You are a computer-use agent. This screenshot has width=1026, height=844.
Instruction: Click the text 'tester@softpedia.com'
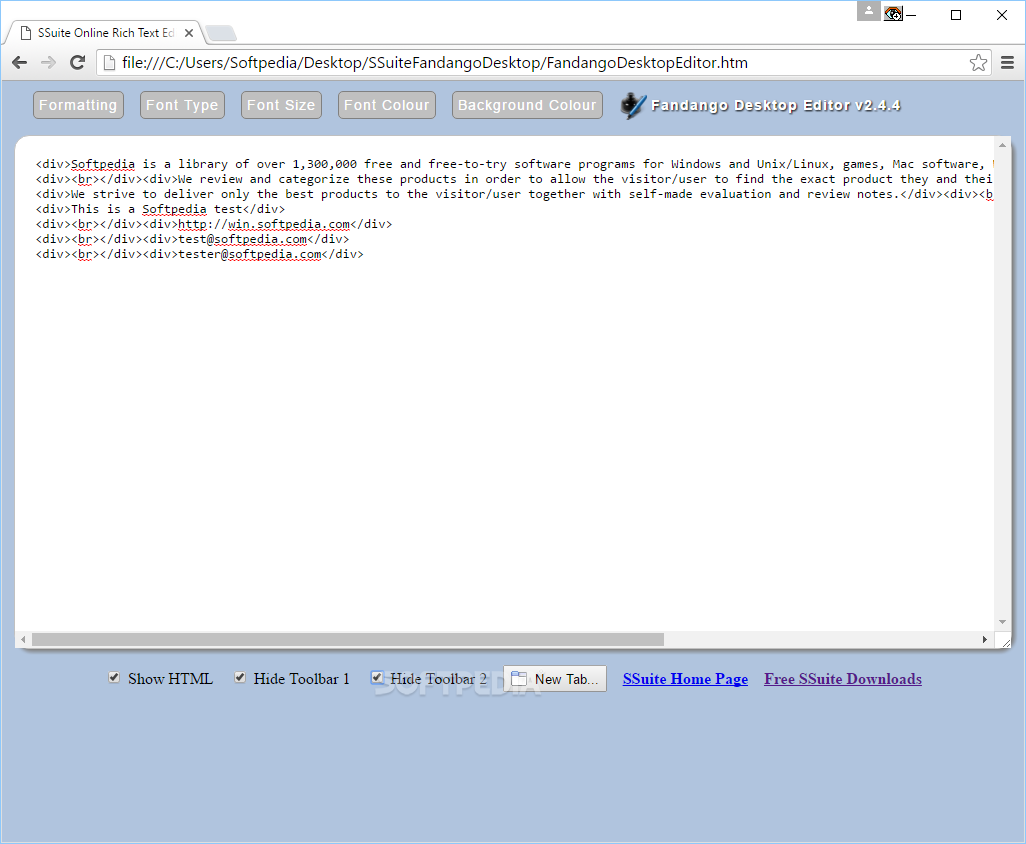(250, 255)
